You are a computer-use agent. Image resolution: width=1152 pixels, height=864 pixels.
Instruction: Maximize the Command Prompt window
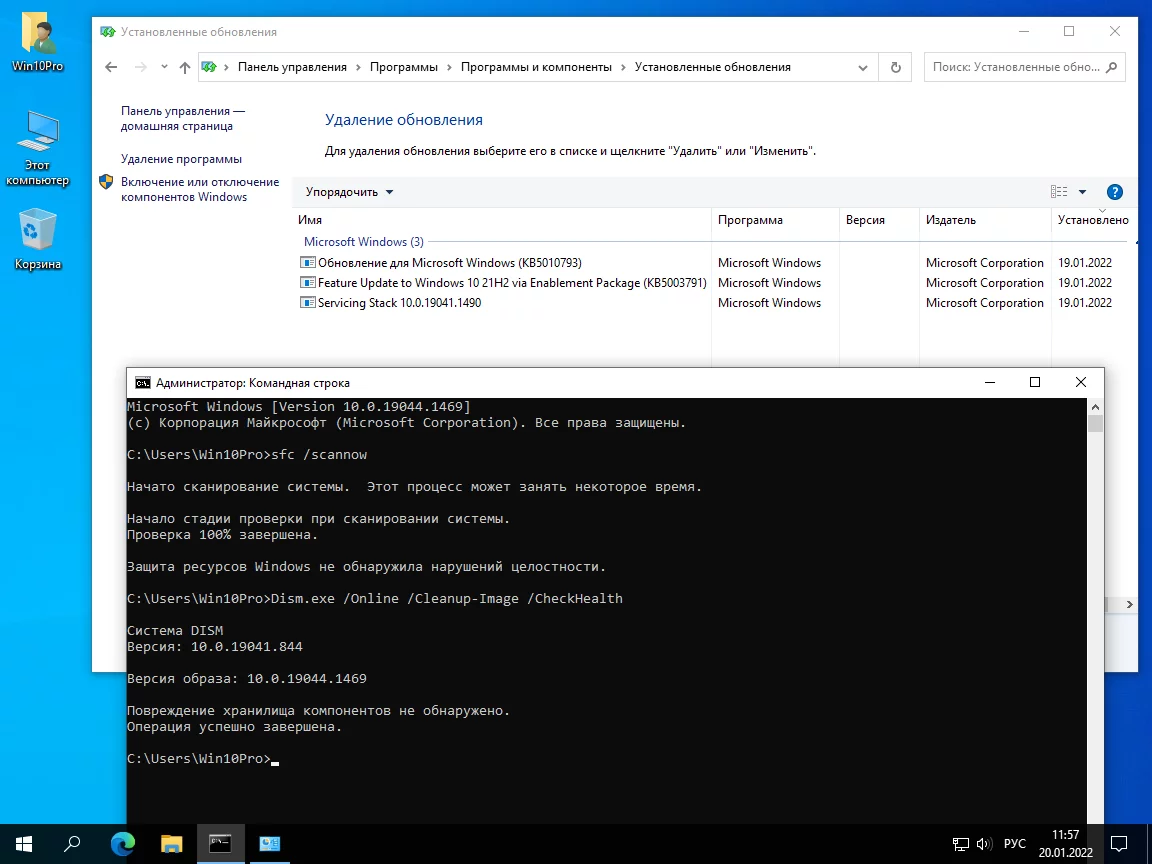point(1035,382)
